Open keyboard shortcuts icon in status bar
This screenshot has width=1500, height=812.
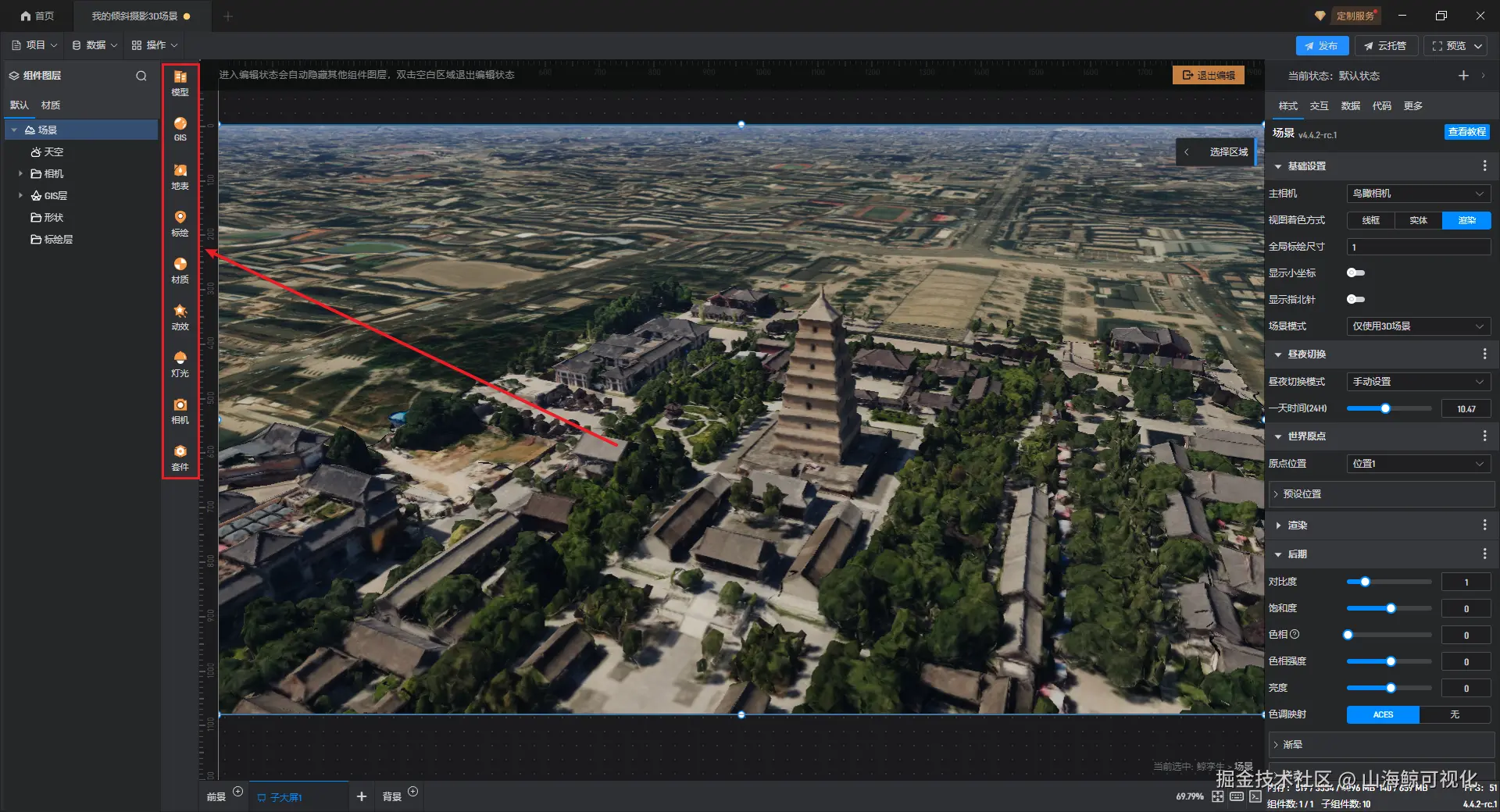point(1237,796)
